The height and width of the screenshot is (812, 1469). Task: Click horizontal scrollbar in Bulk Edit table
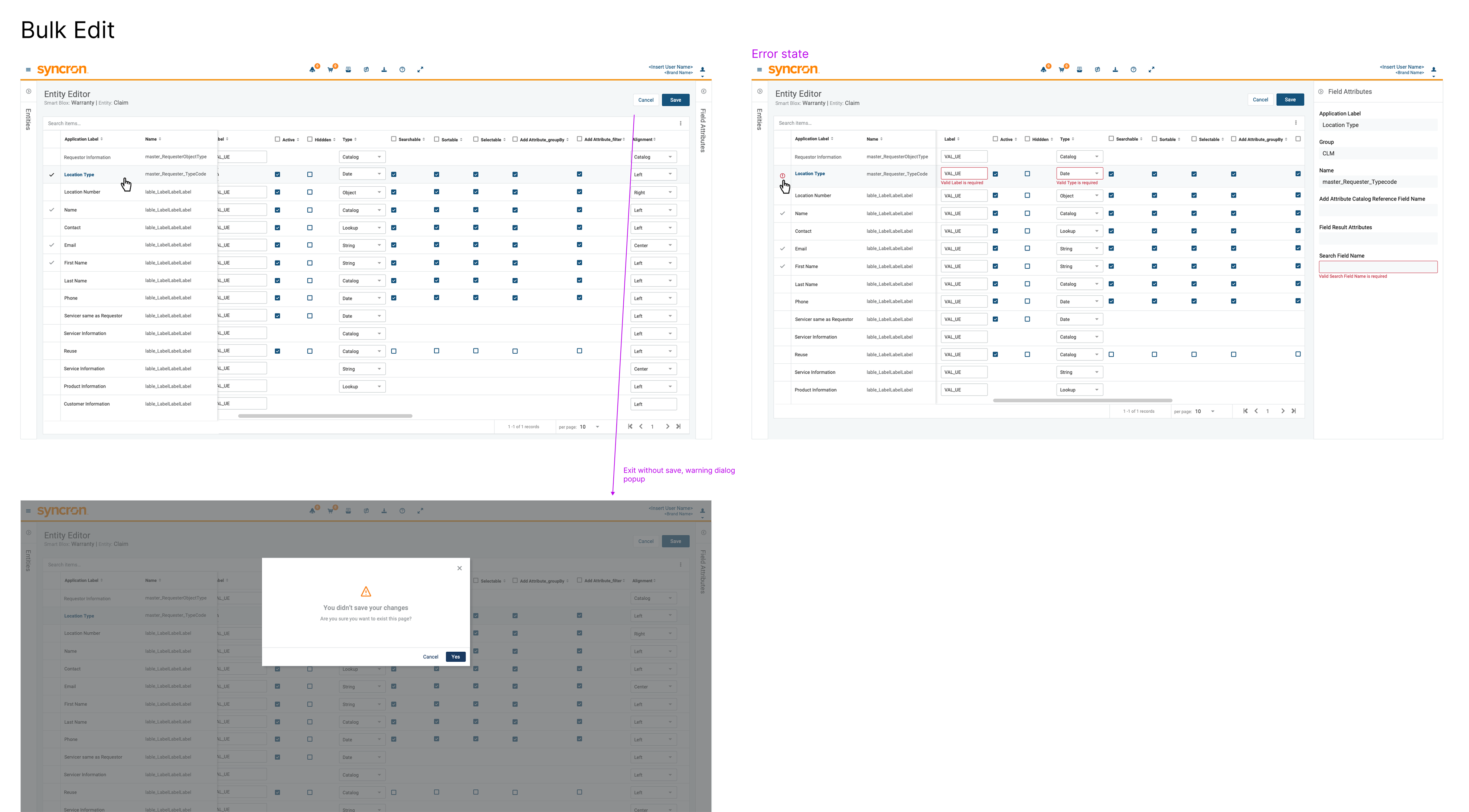pyautogui.click(x=325, y=416)
